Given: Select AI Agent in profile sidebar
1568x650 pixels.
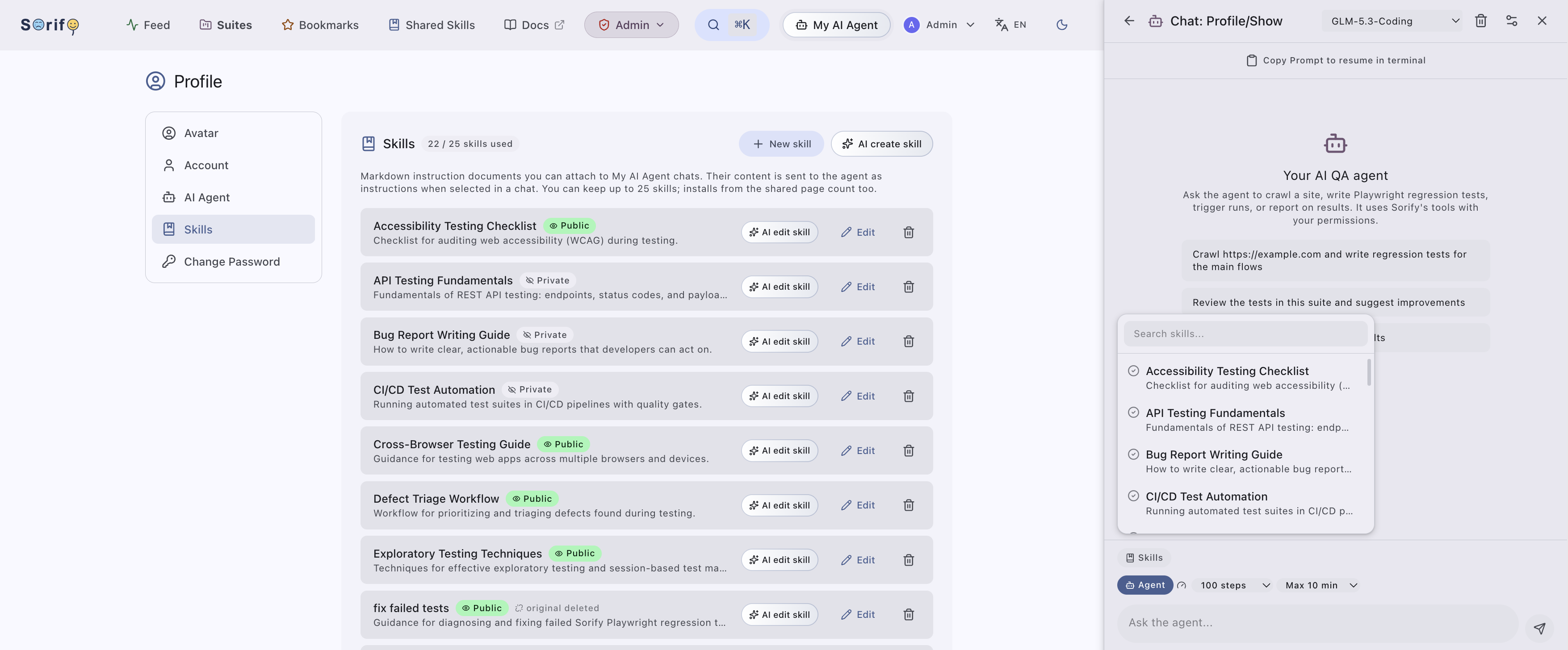Looking at the screenshot, I should click(x=233, y=198).
